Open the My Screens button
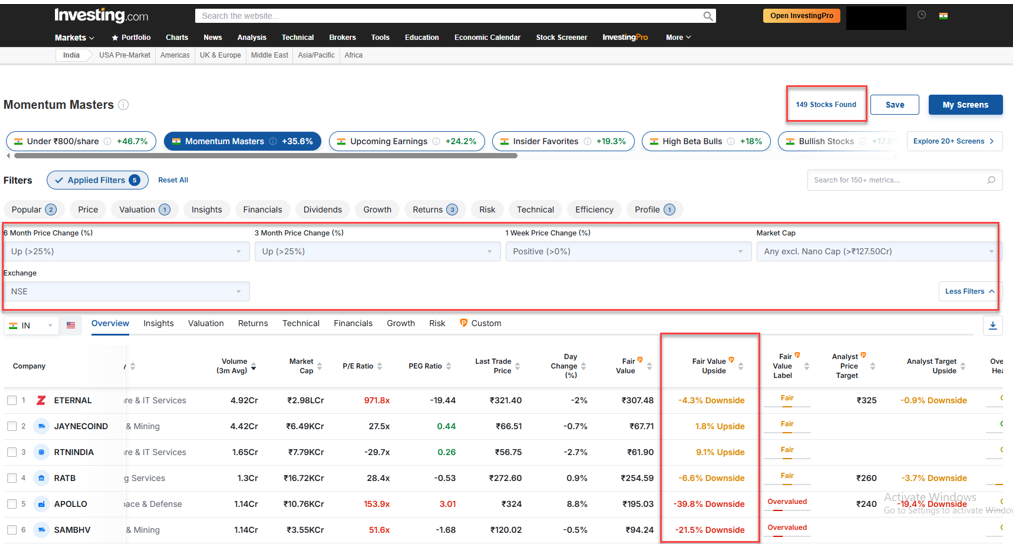The height and width of the screenshot is (558, 1015). 965,105
